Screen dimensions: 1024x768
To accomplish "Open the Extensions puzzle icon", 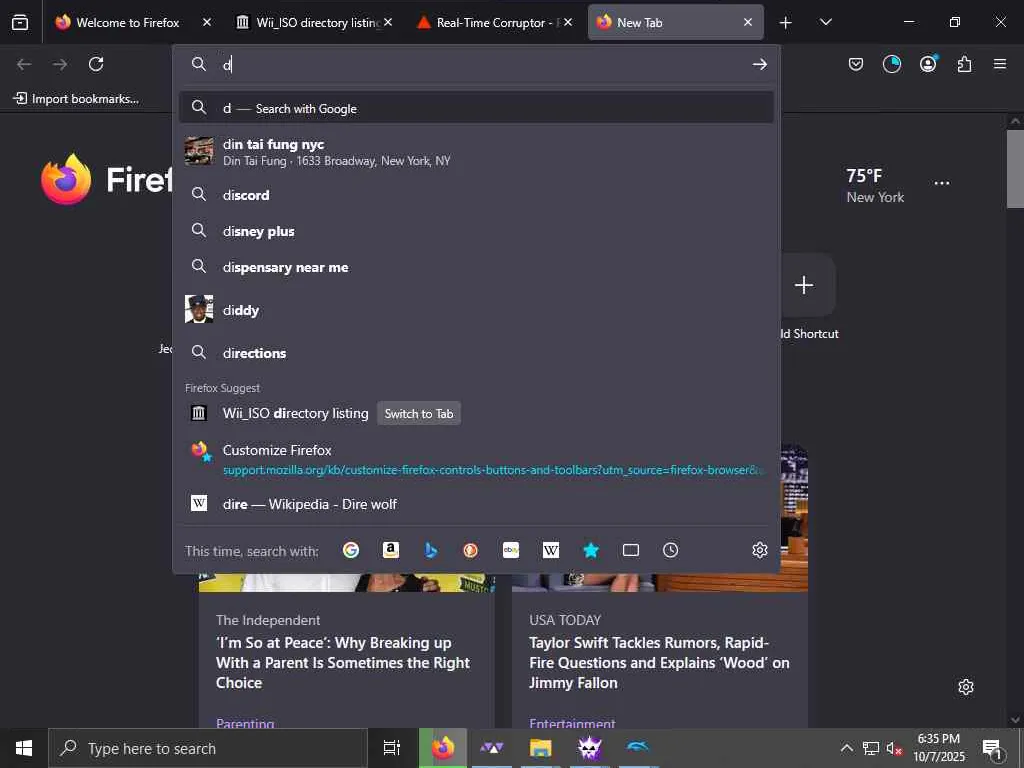I will coord(964,64).
